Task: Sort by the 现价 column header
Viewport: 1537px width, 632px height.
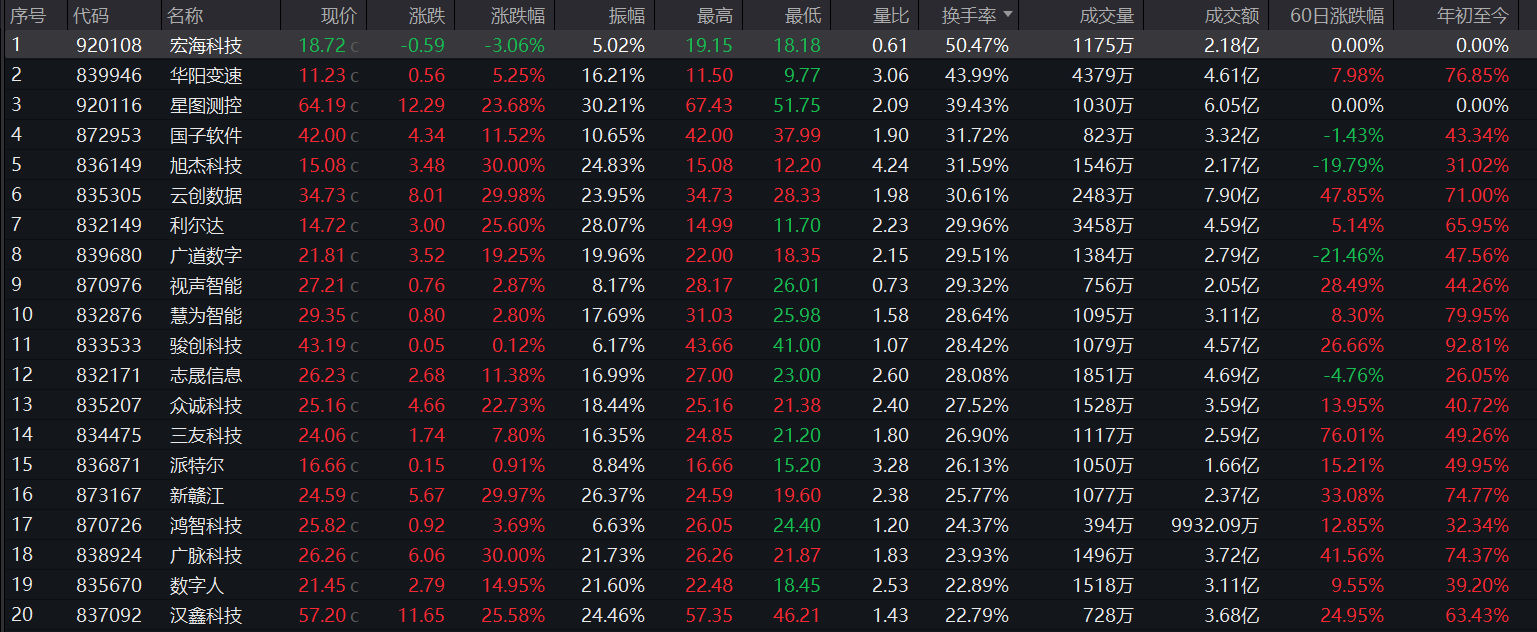Action: [x=337, y=15]
